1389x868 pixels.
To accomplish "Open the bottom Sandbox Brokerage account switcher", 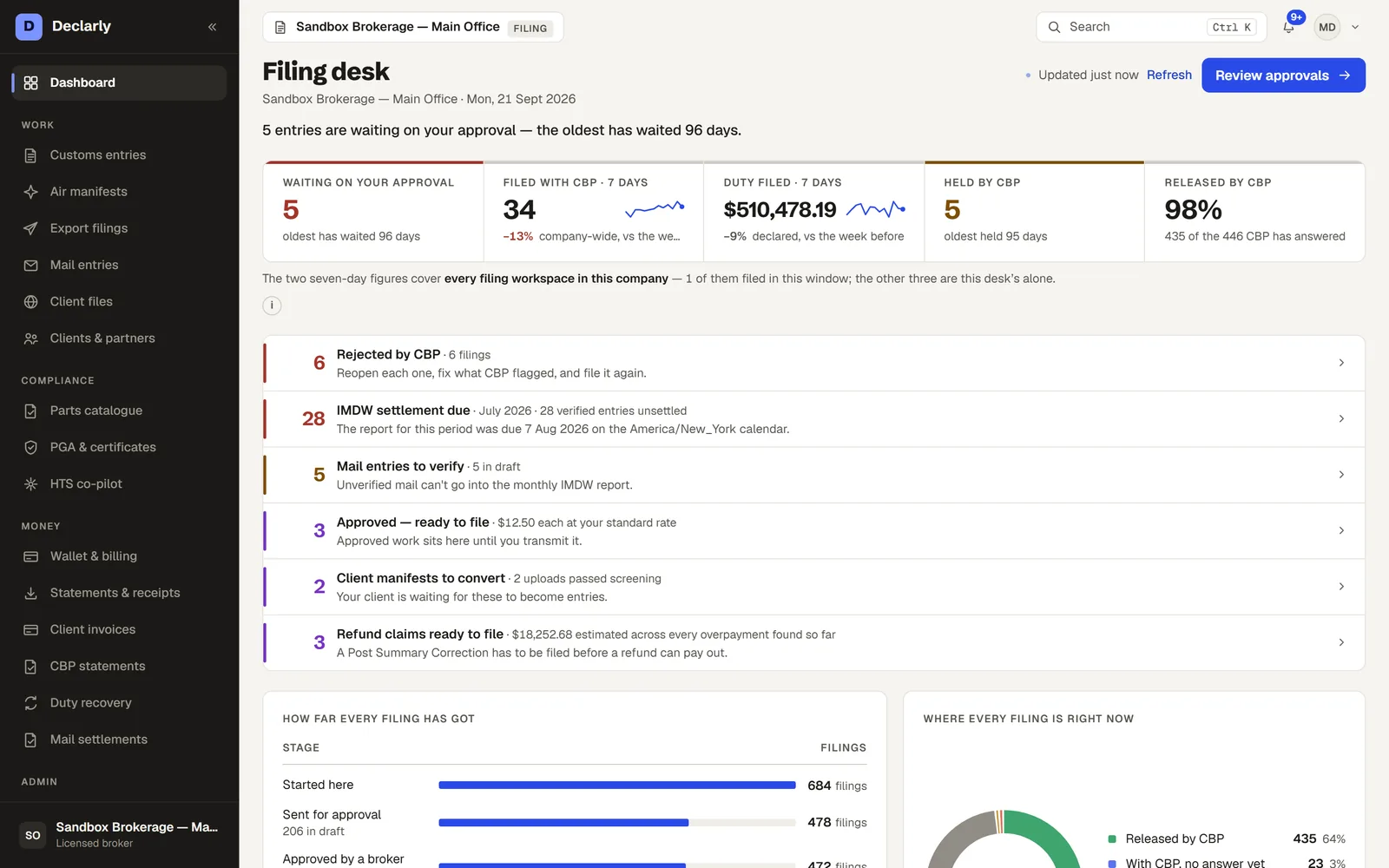I will click(119, 835).
